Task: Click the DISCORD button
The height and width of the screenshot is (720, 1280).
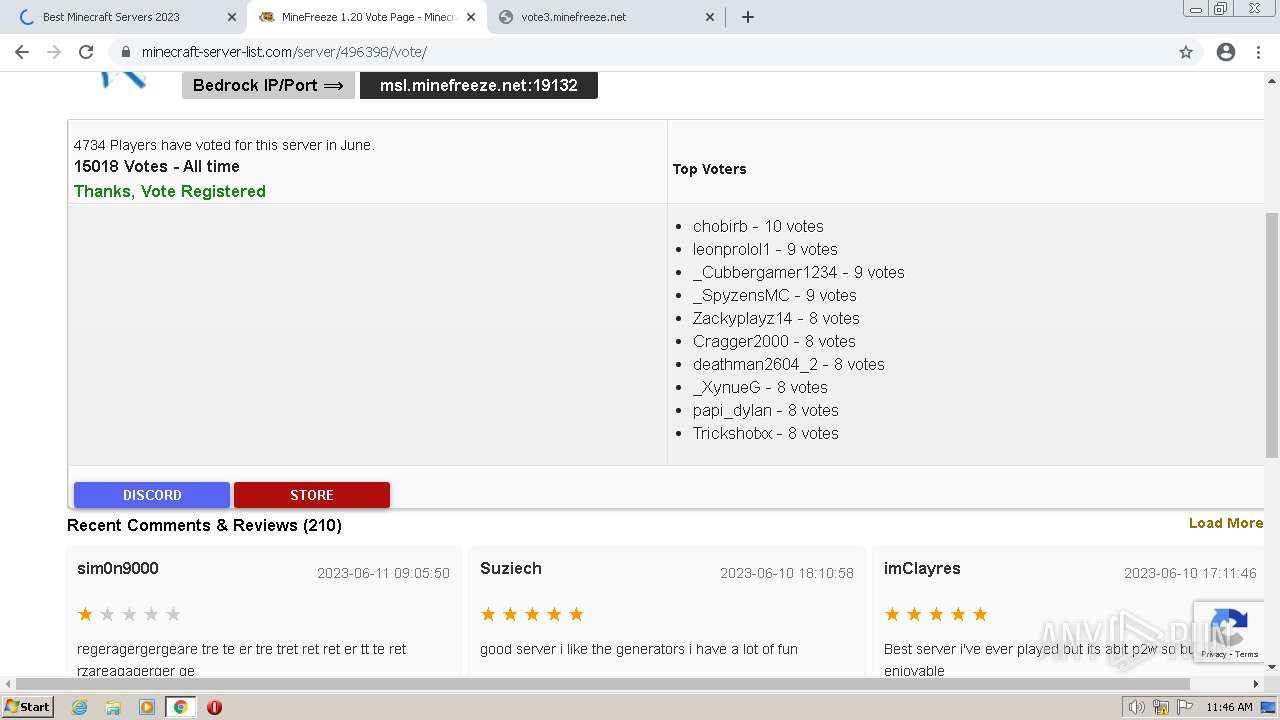Action: (x=152, y=495)
